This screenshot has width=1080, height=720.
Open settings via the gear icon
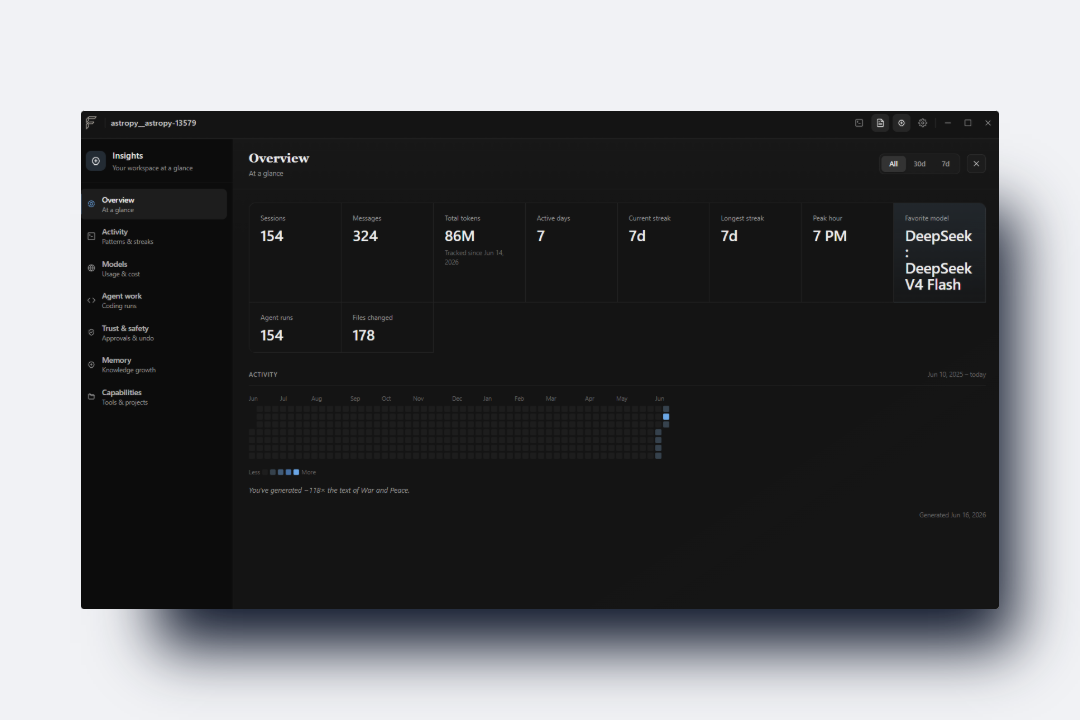(922, 123)
